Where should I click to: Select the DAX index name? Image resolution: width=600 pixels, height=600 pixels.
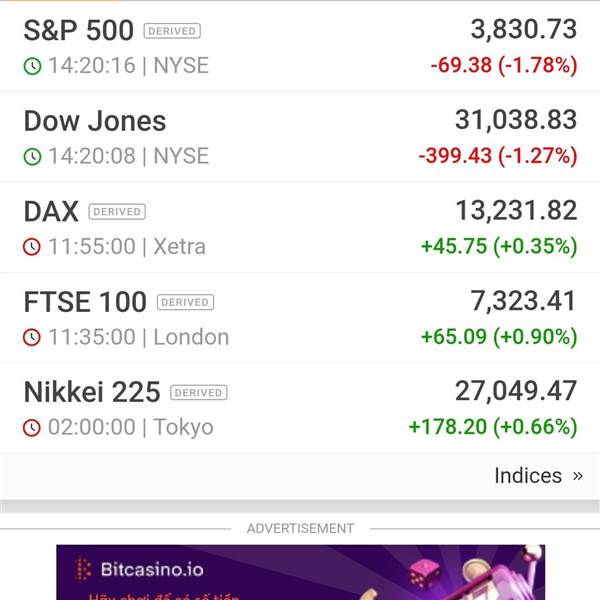click(x=51, y=212)
